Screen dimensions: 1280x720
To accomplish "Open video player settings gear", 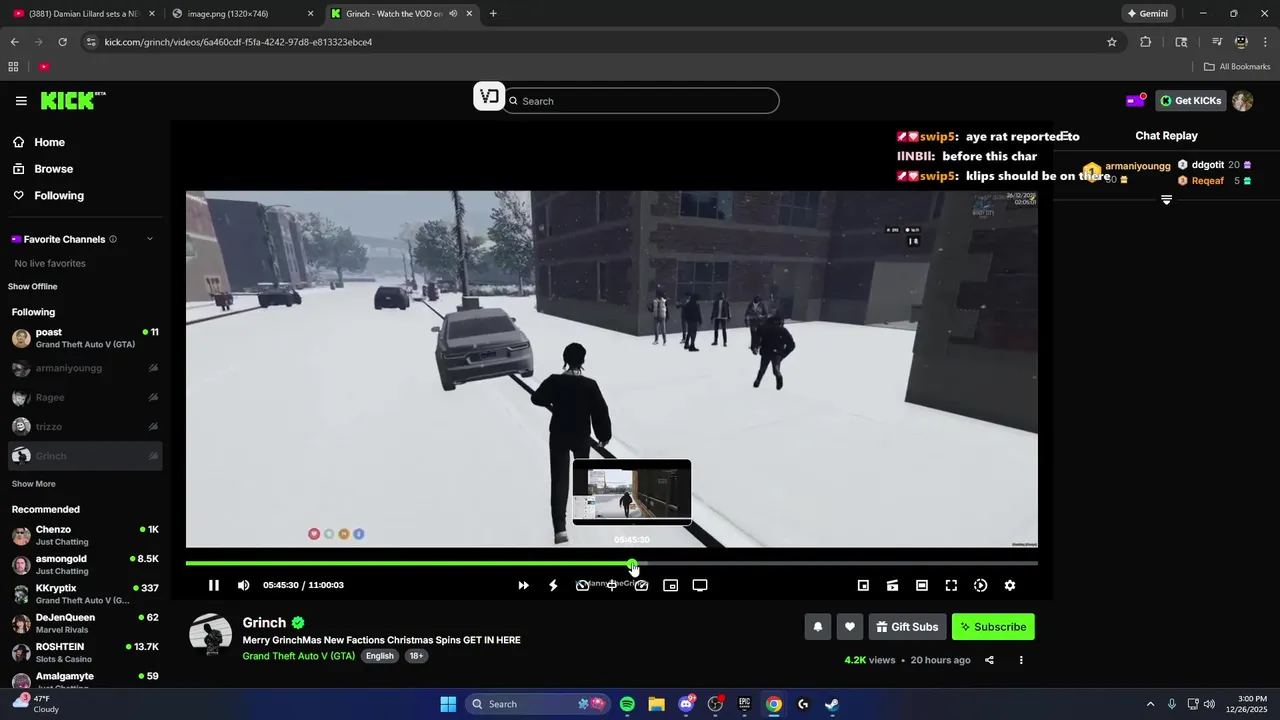I will click(1010, 585).
